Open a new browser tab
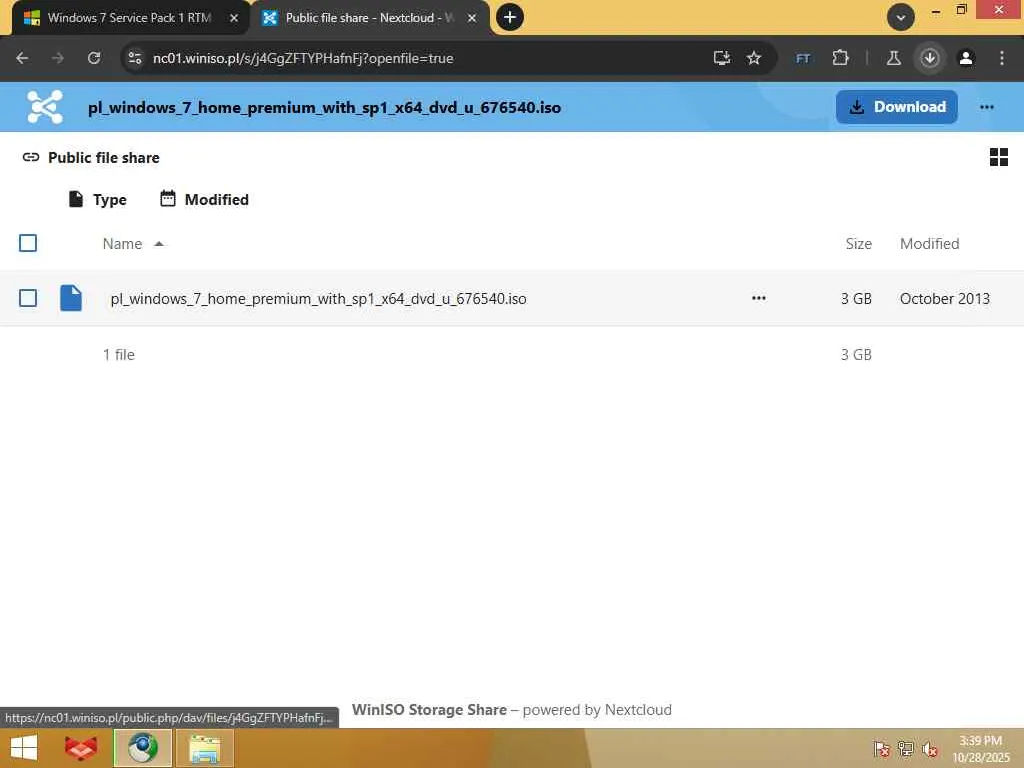This screenshot has width=1024, height=768. pyautogui.click(x=510, y=17)
